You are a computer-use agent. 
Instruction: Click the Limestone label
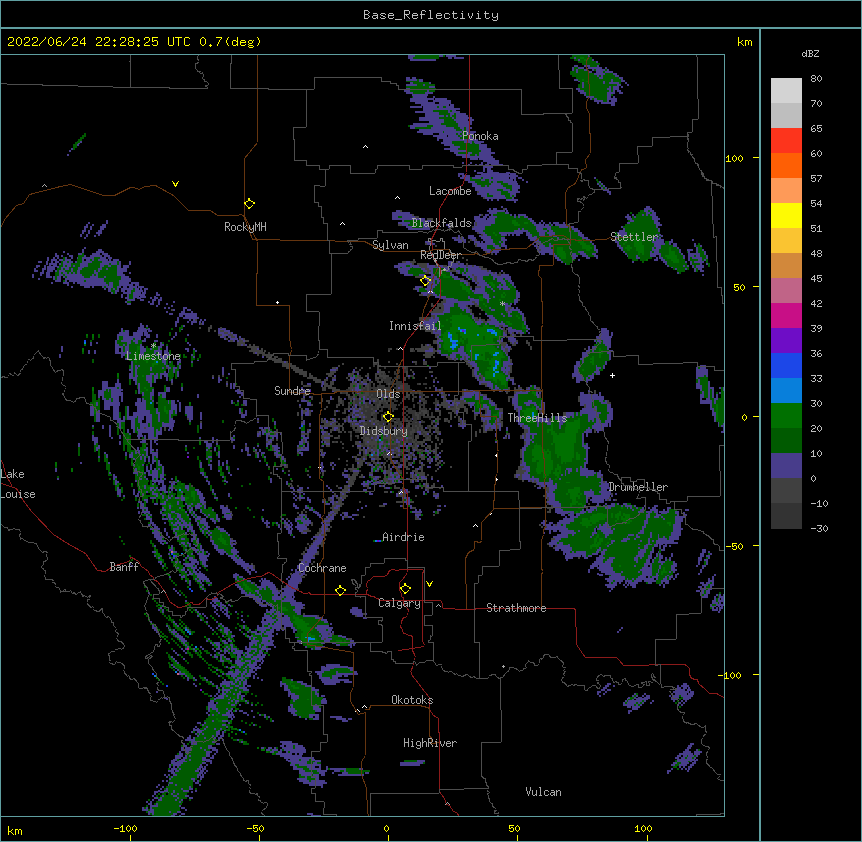tap(153, 356)
